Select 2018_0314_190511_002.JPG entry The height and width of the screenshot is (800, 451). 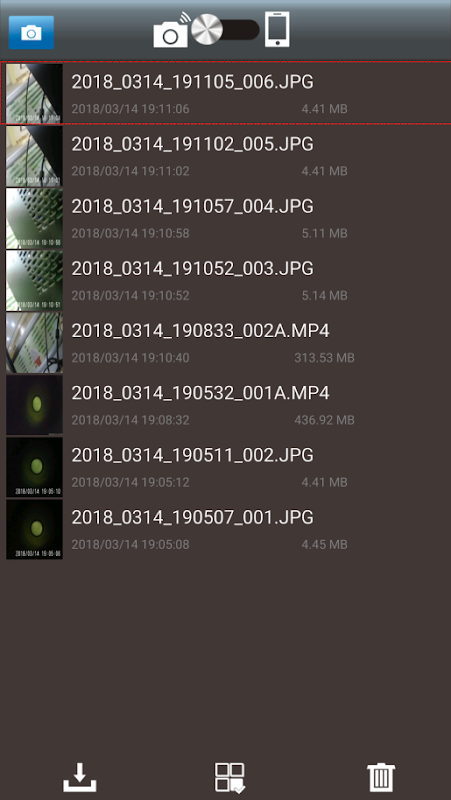(x=226, y=467)
